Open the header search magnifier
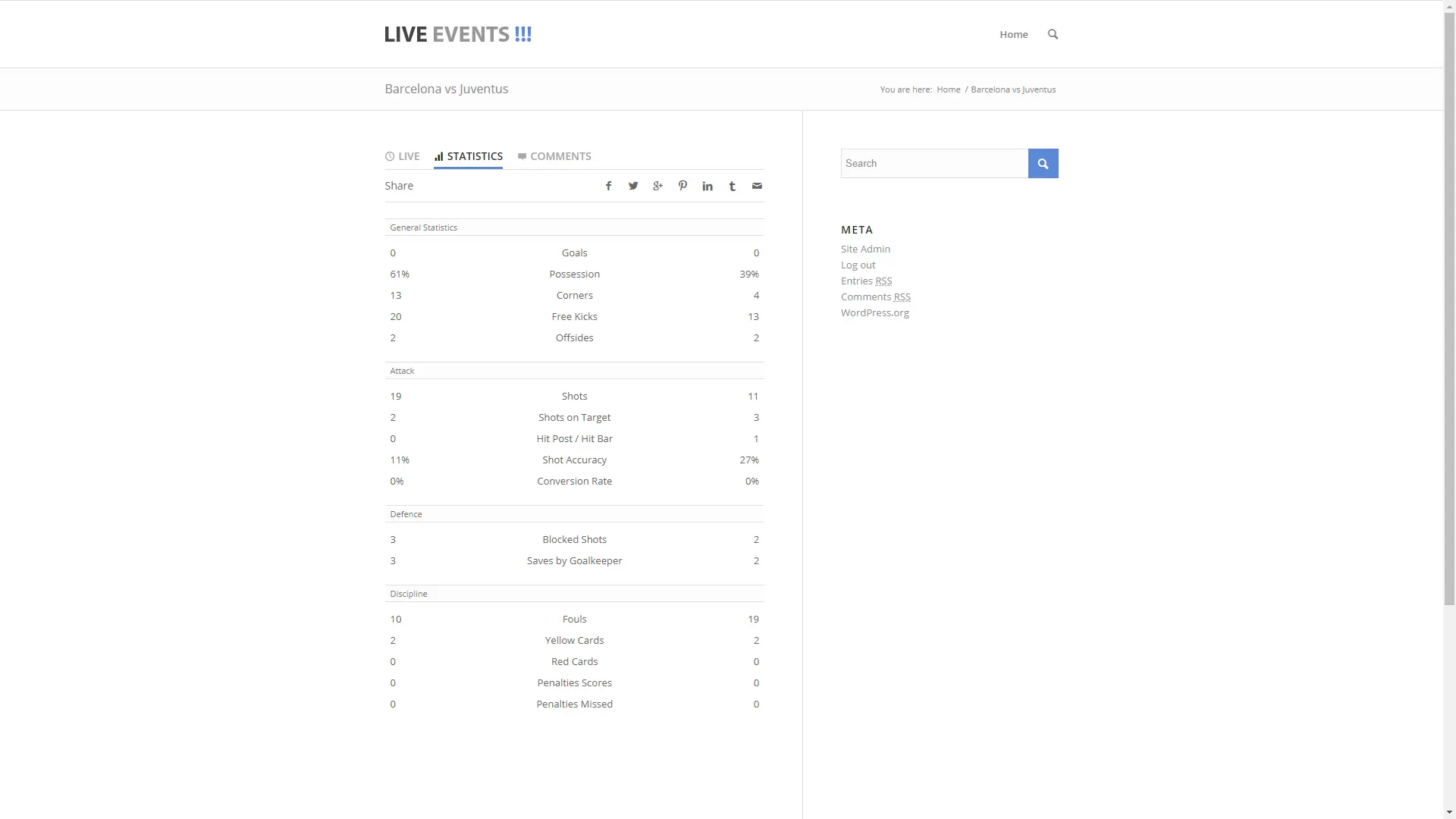Image resolution: width=1456 pixels, height=819 pixels. (1053, 34)
